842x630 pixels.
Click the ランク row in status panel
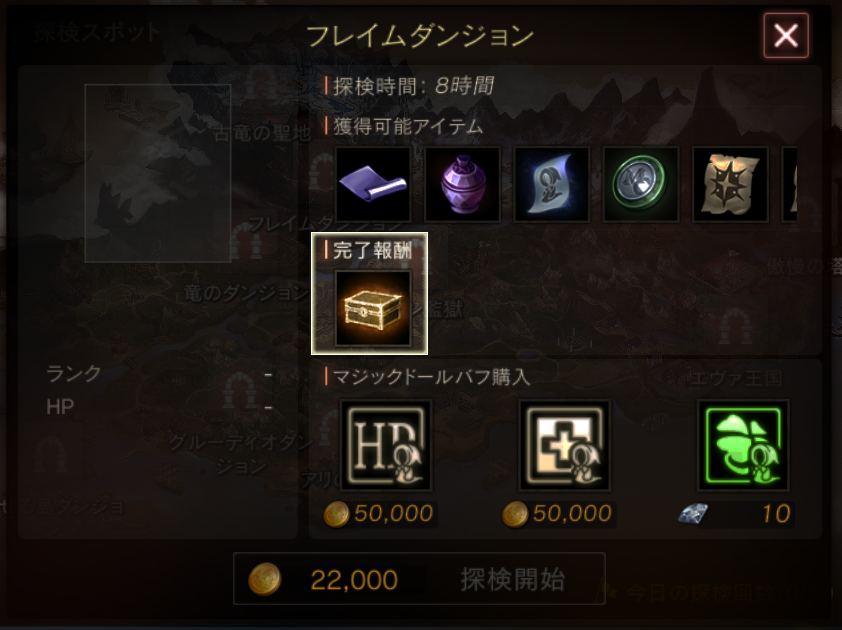click(x=159, y=373)
